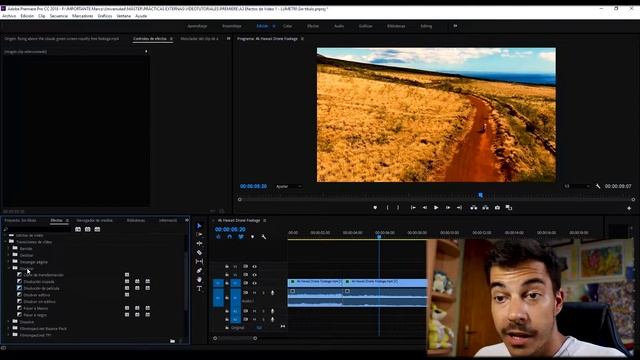Click the 32-bit Color effects filter icon

pos(87,229)
